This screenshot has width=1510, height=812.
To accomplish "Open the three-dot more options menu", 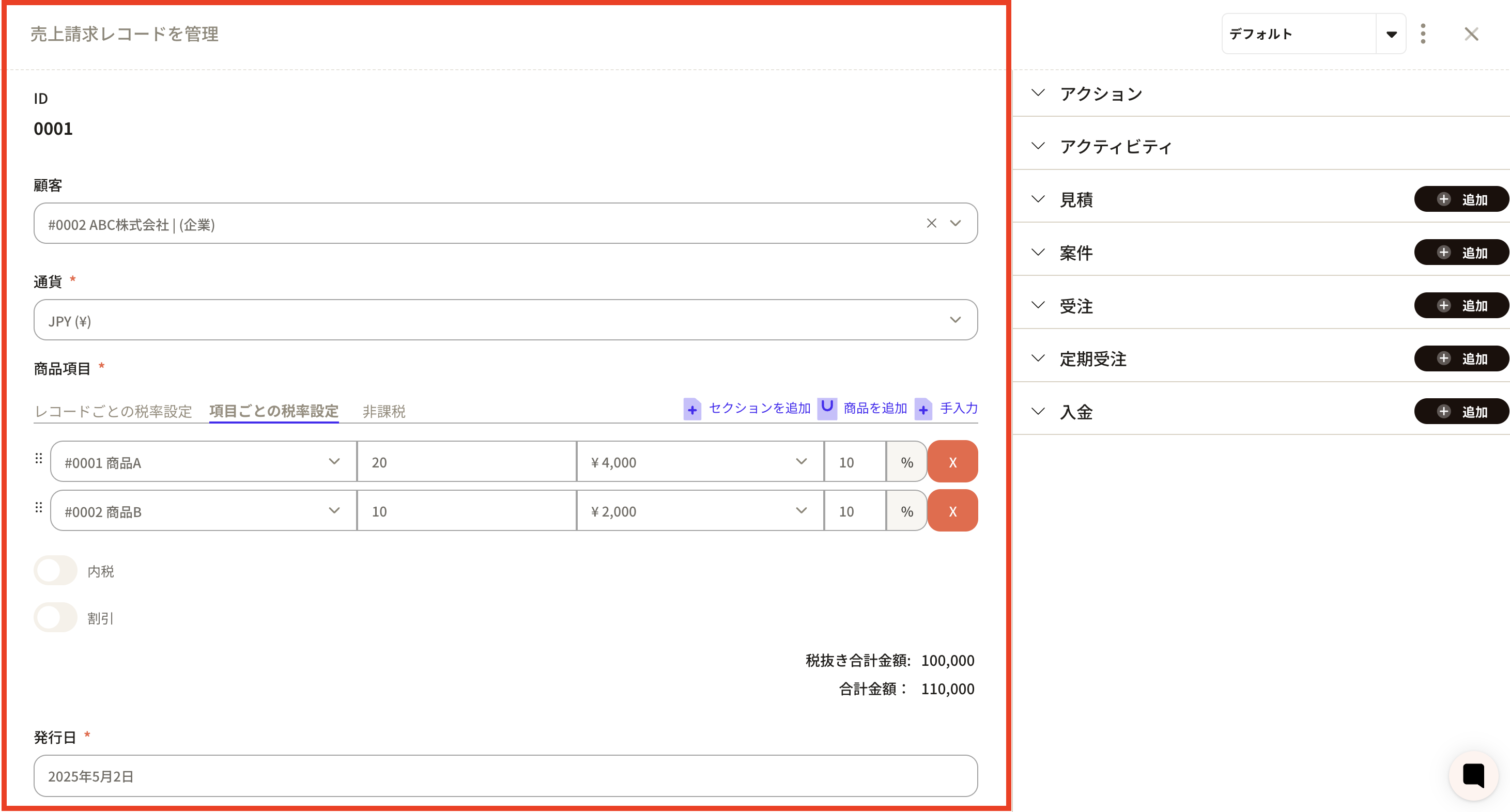I will 1423,34.
